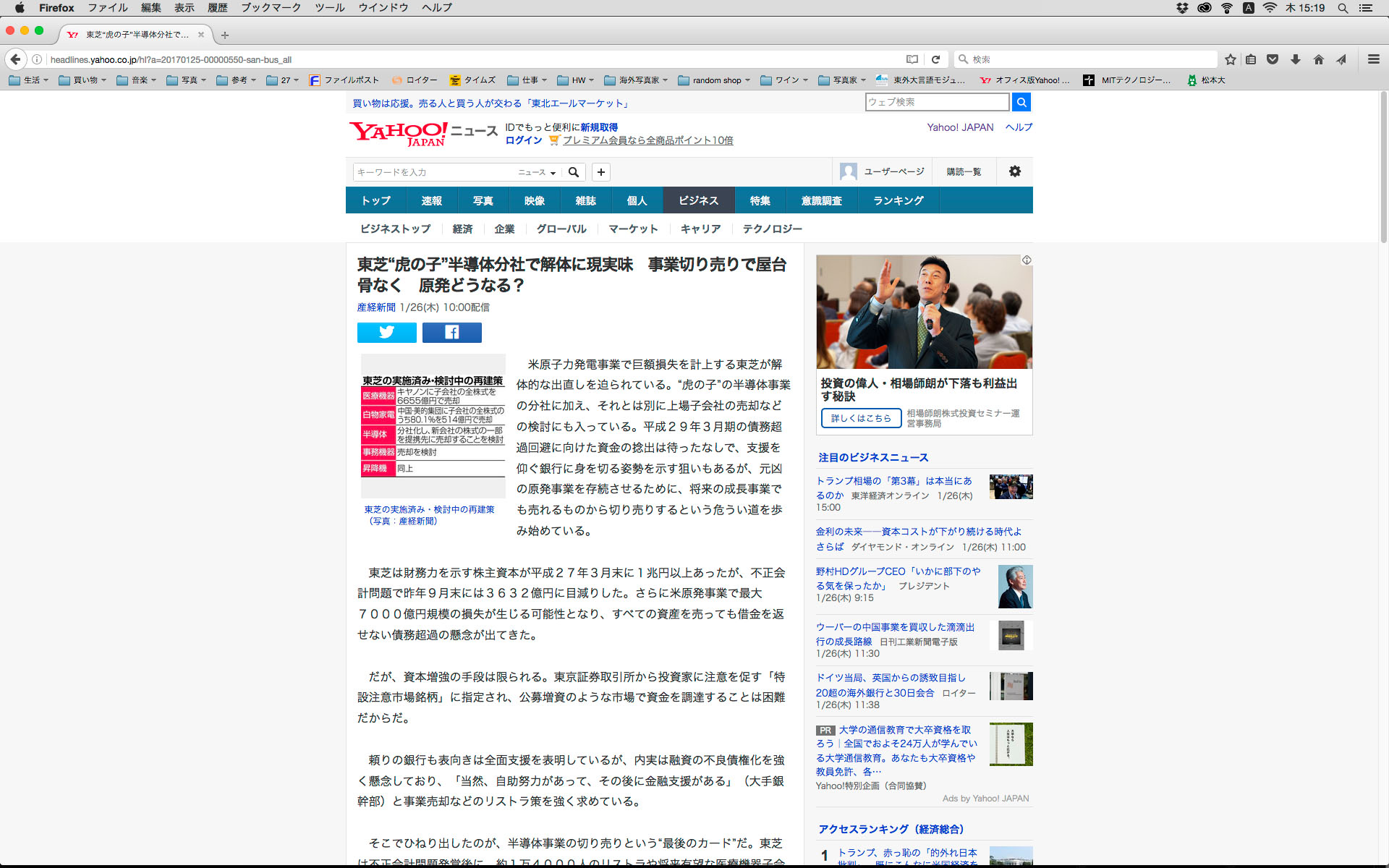The width and height of the screenshot is (1389, 868).
Task: Open the Firefox hamburger menu
Action: (1373, 59)
